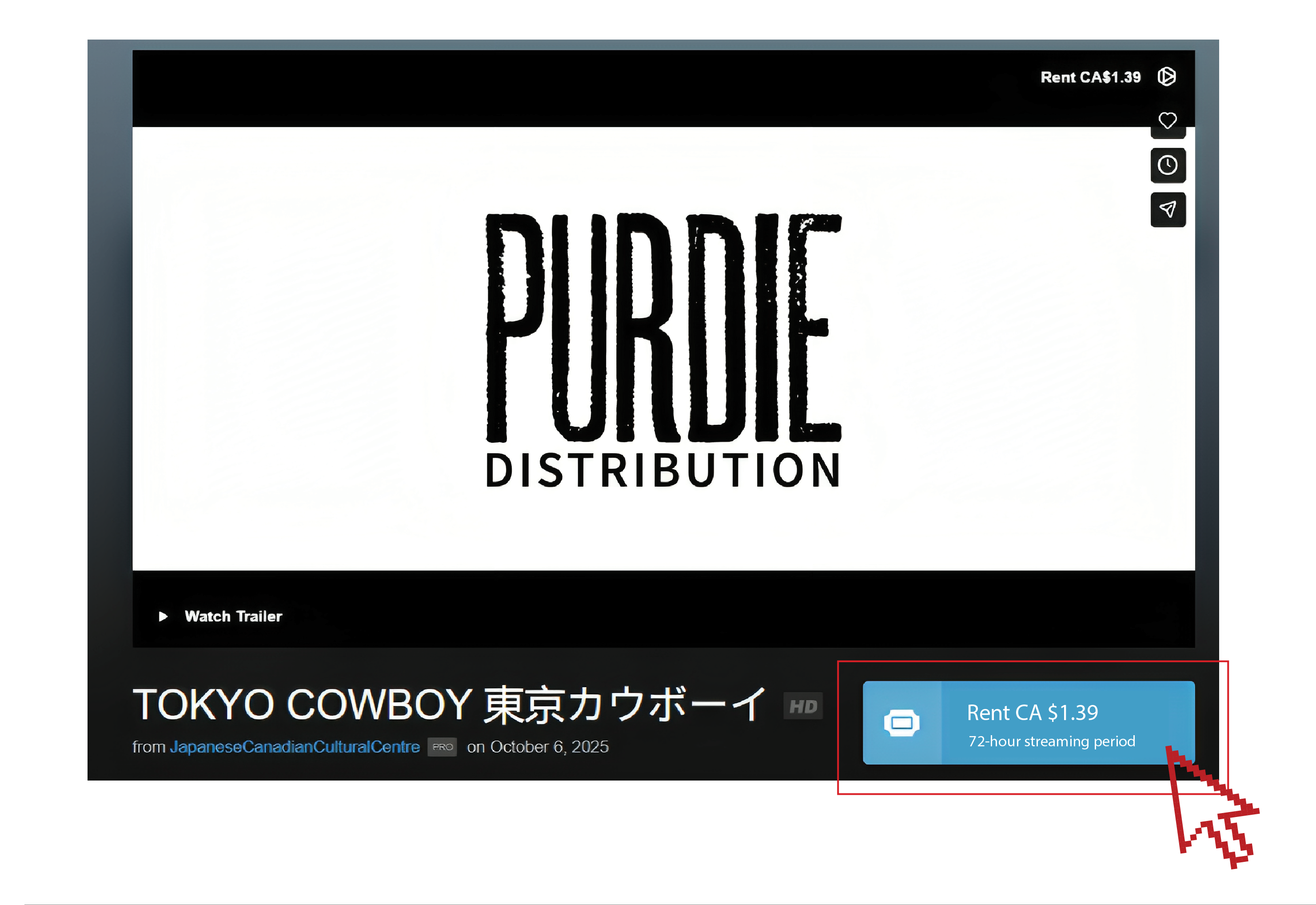Click the PRO badge beside the channel name
Screen dimensions: 1316x905
[442, 747]
